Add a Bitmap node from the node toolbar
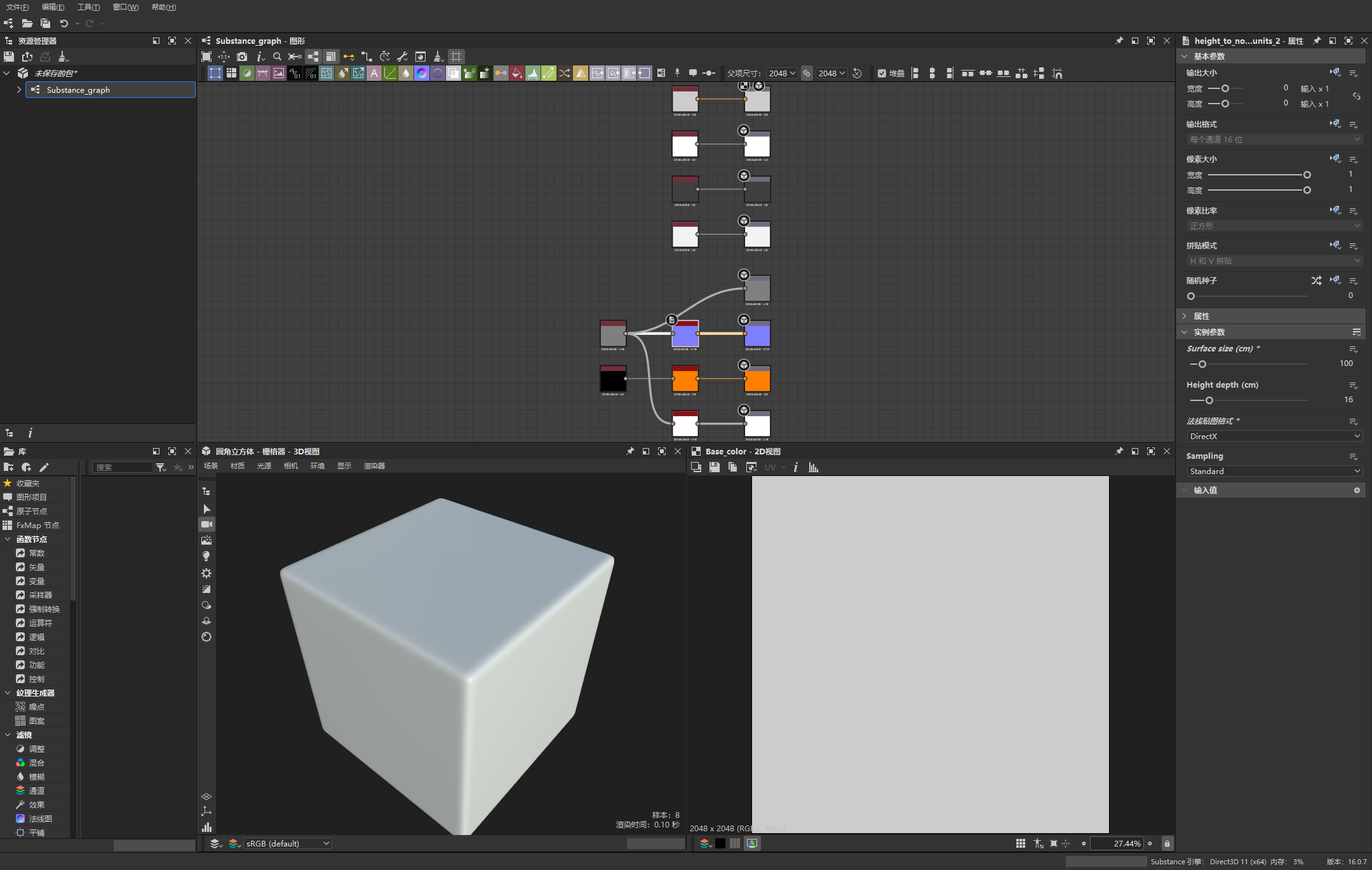This screenshot has width=1372, height=870. pos(279,73)
